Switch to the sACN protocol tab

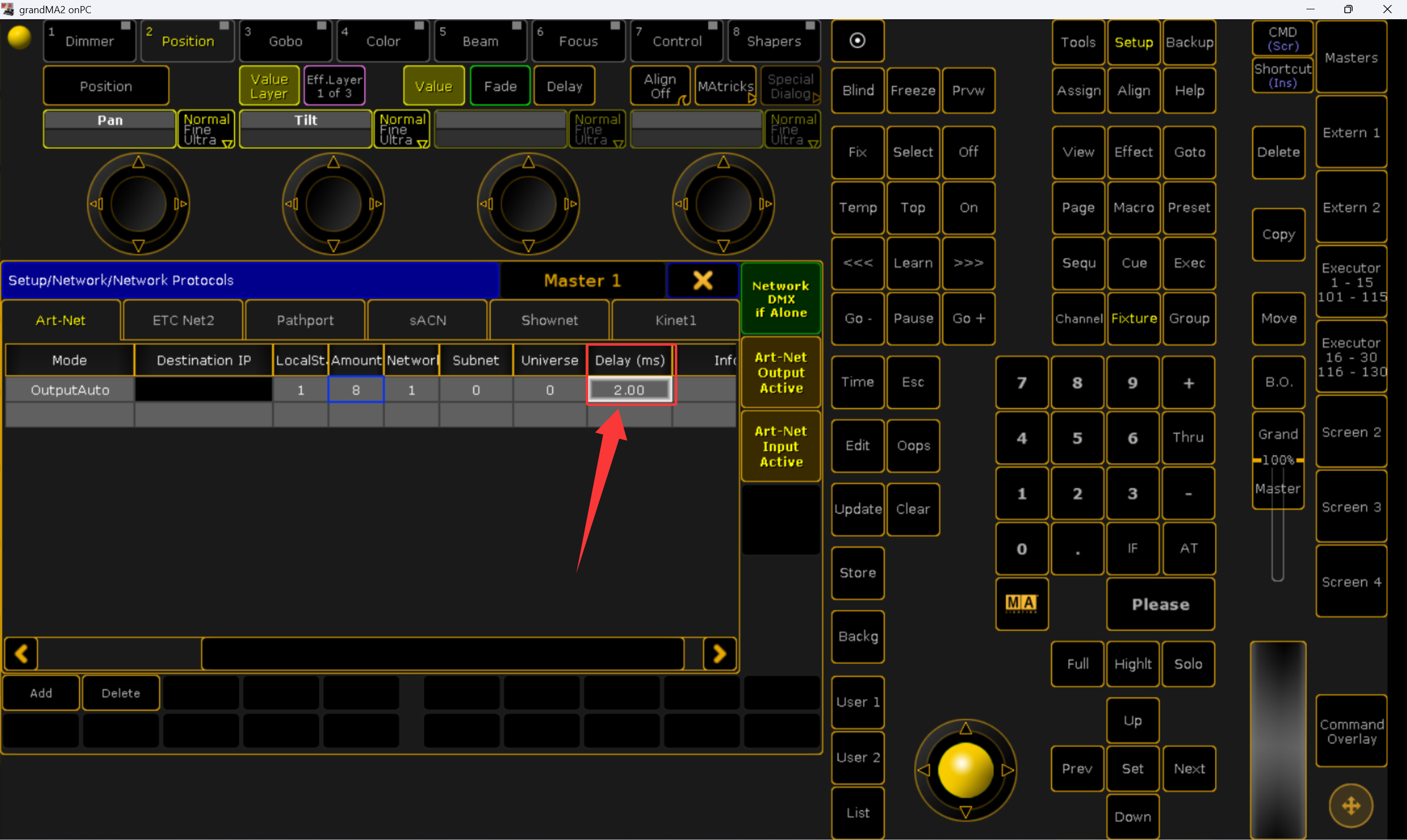428,320
